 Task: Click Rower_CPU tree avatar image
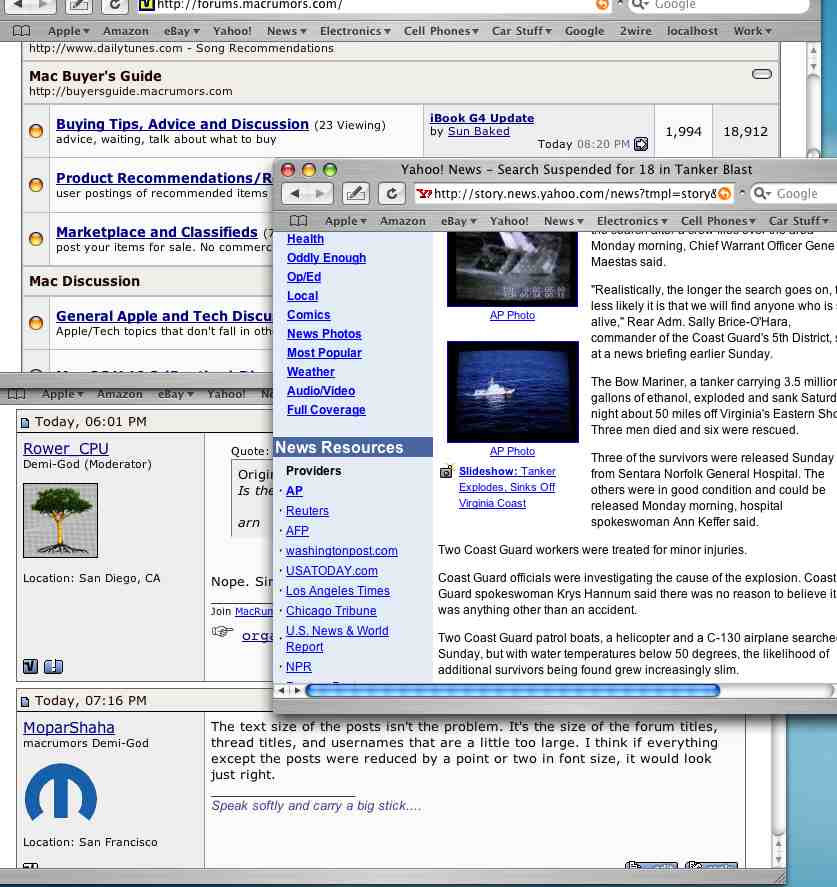[60, 520]
